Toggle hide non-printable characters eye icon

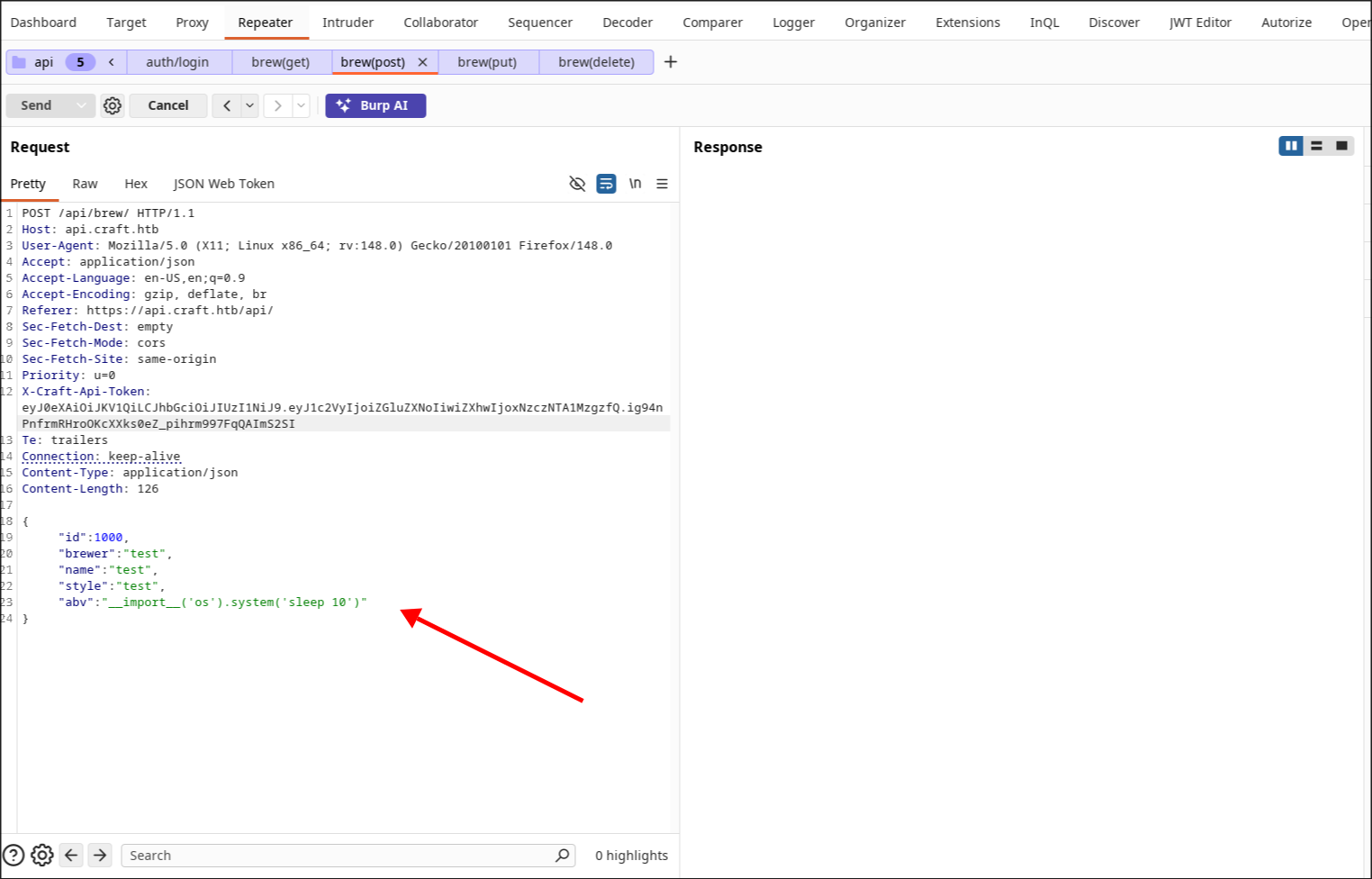[x=578, y=184]
